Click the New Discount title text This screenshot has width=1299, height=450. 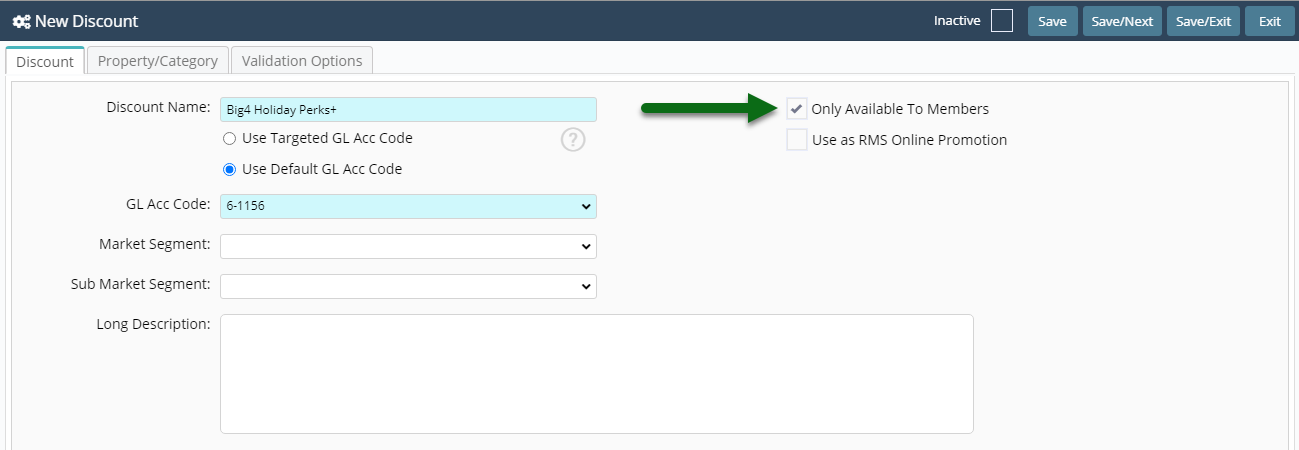pyautogui.click(x=87, y=21)
